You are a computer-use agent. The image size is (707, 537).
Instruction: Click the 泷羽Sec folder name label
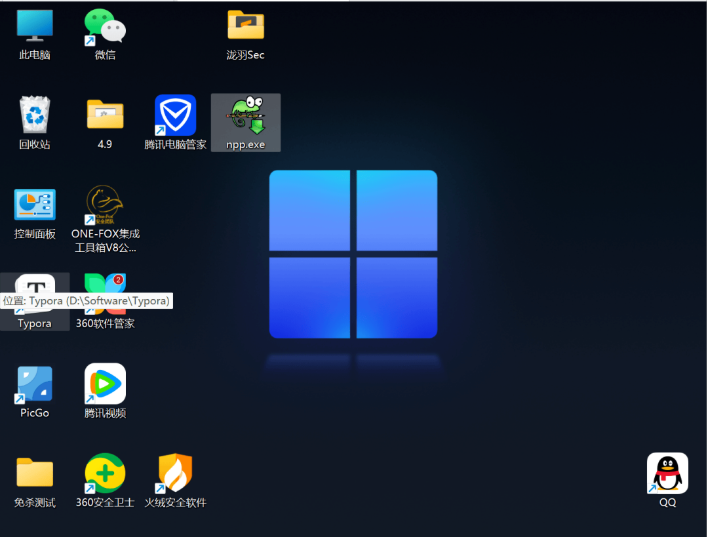point(246,55)
